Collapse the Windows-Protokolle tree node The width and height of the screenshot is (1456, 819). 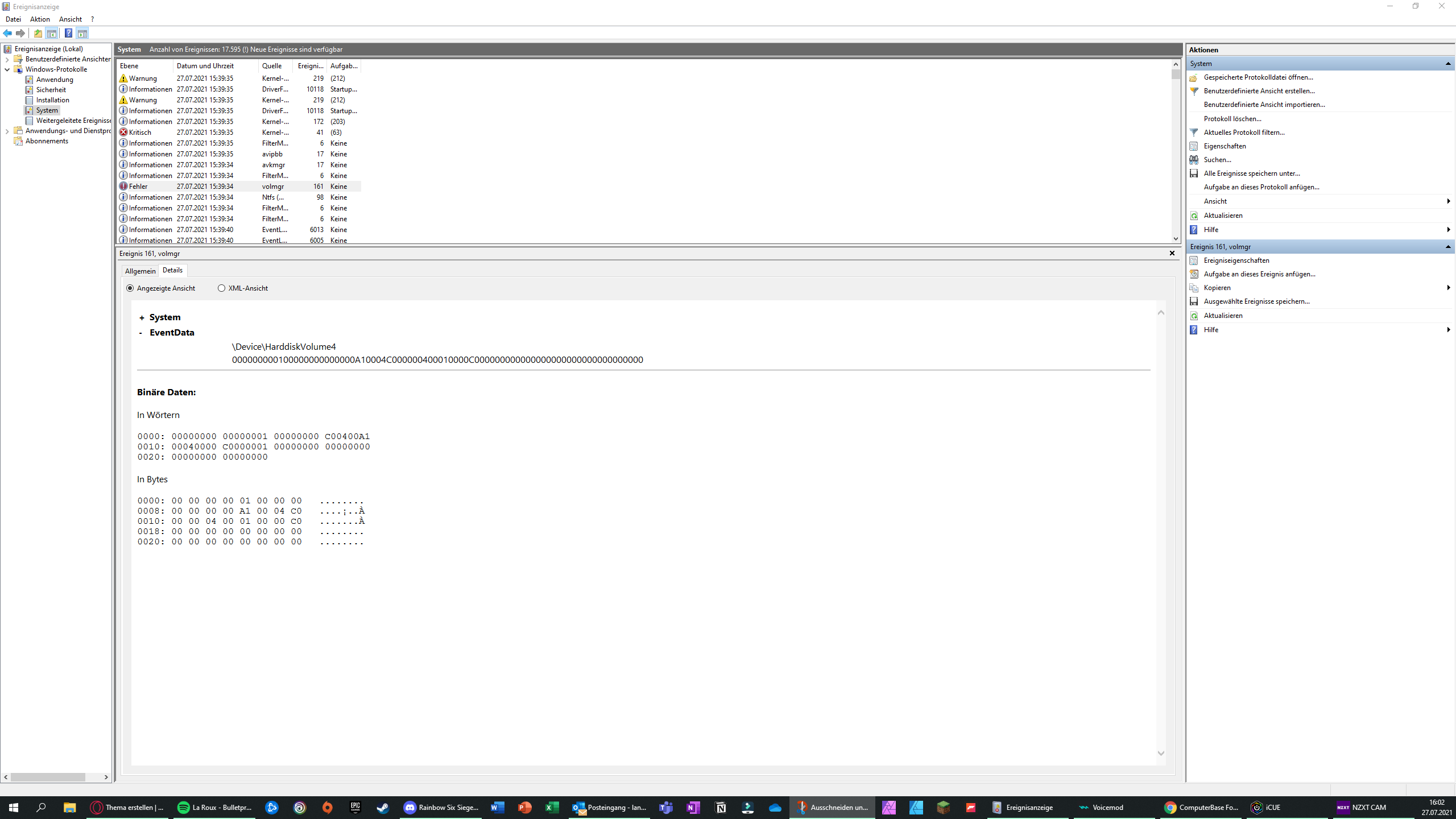7,69
